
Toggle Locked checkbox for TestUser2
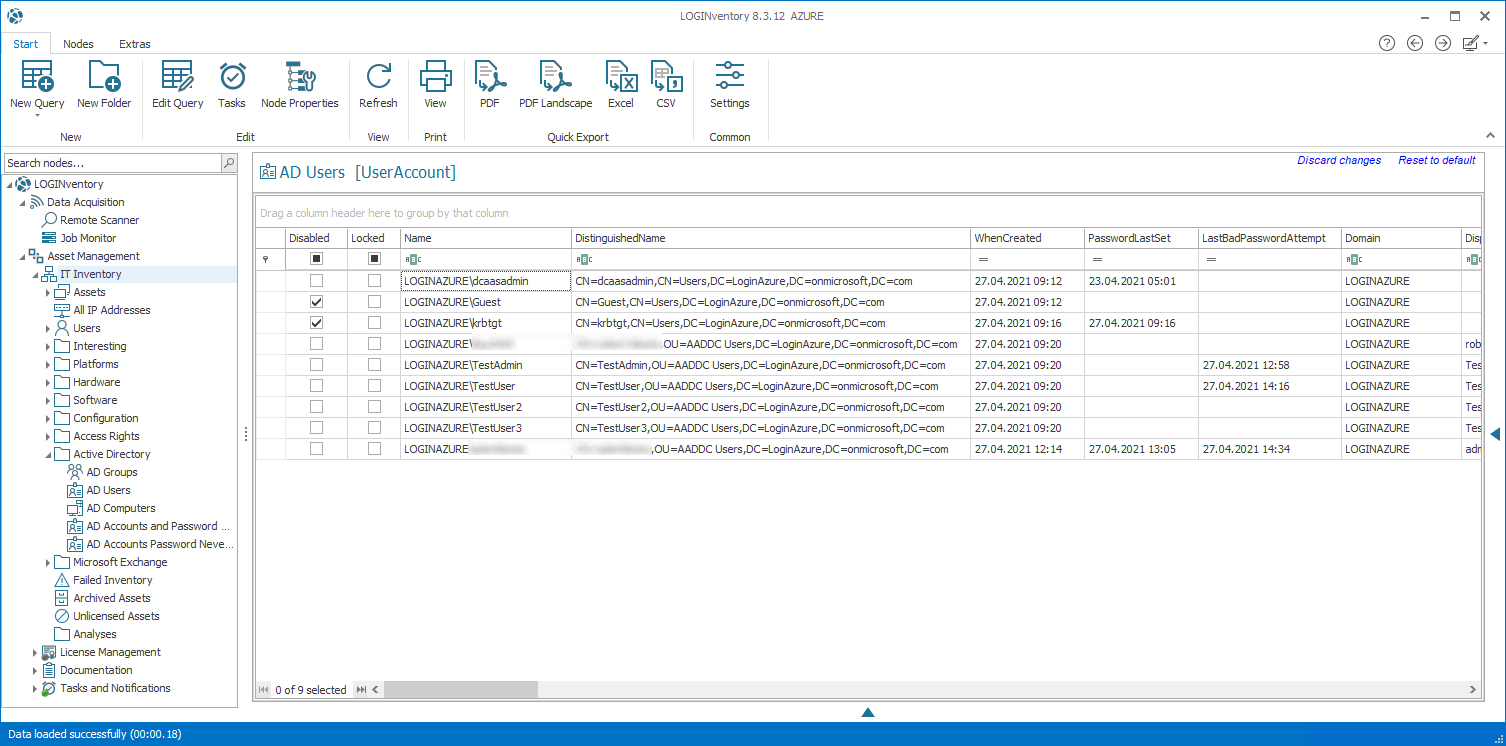point(374,407)
